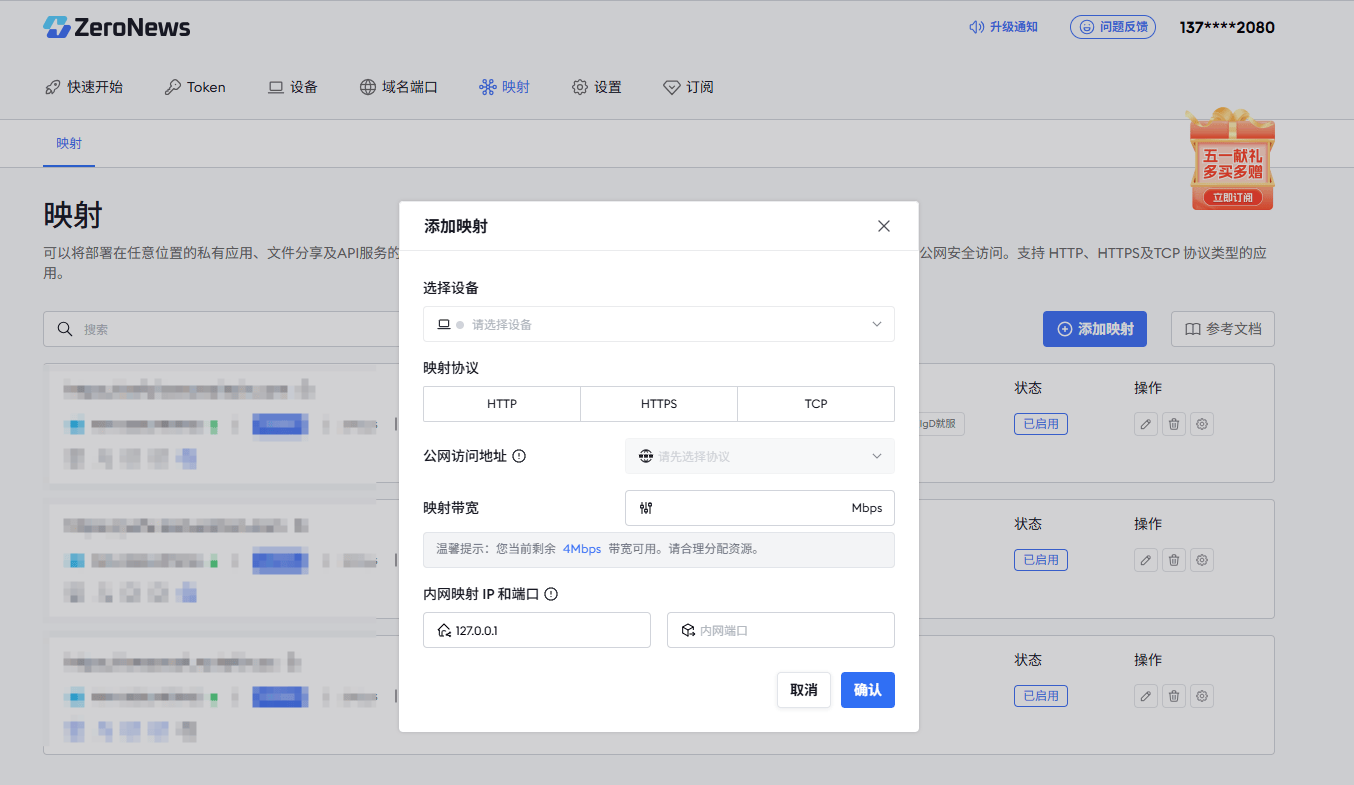Click the house icon in the IP field

coord(444,630)
